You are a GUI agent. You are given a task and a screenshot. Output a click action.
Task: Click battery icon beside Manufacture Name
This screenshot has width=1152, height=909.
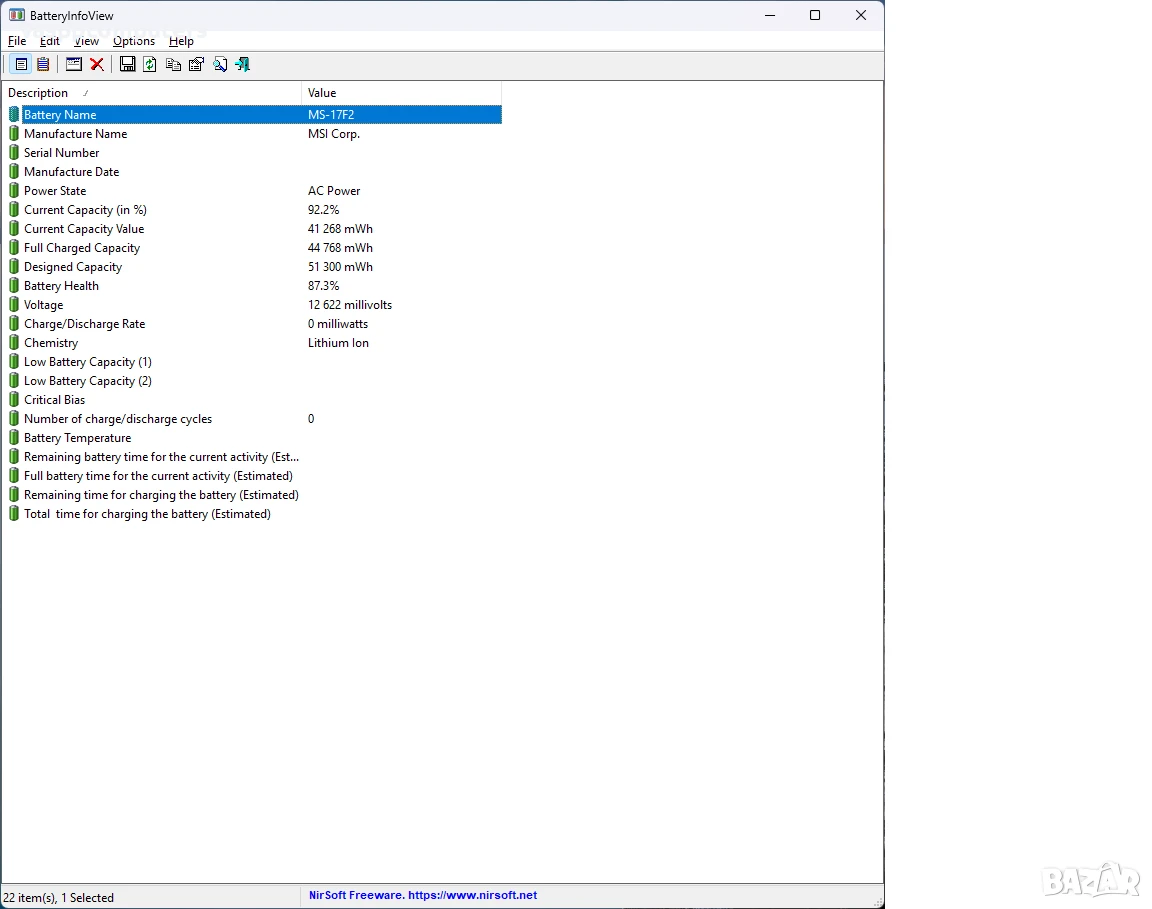[x=14, y=134]
